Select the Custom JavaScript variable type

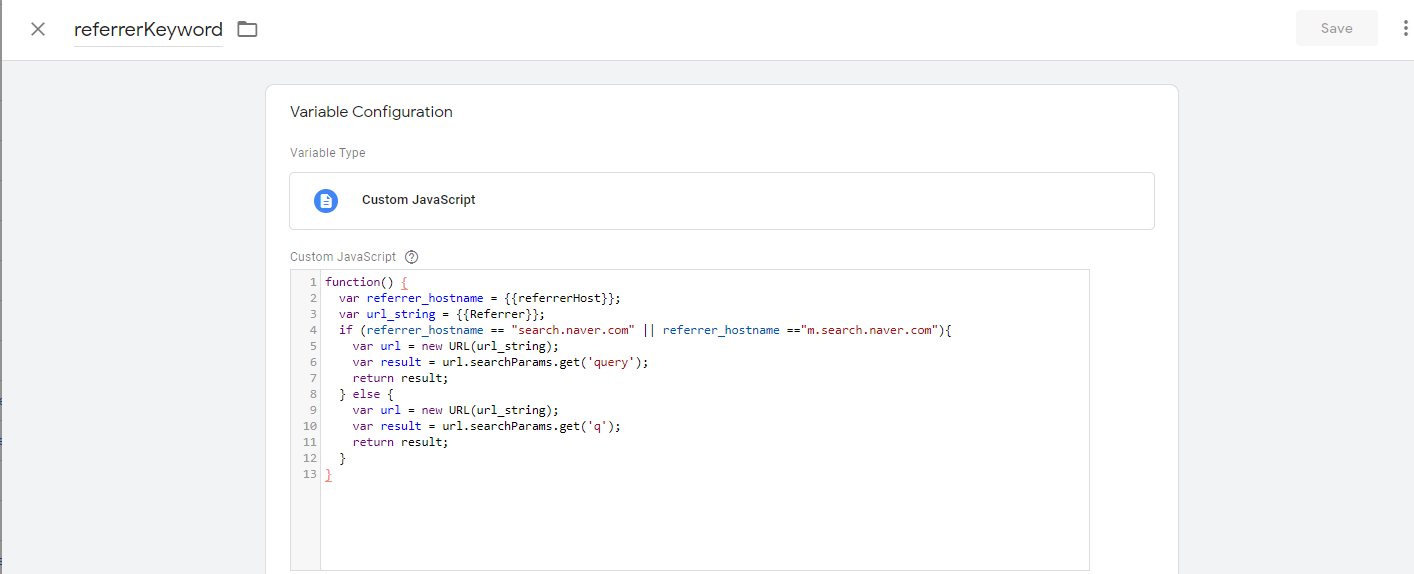(x=722, y=201)
